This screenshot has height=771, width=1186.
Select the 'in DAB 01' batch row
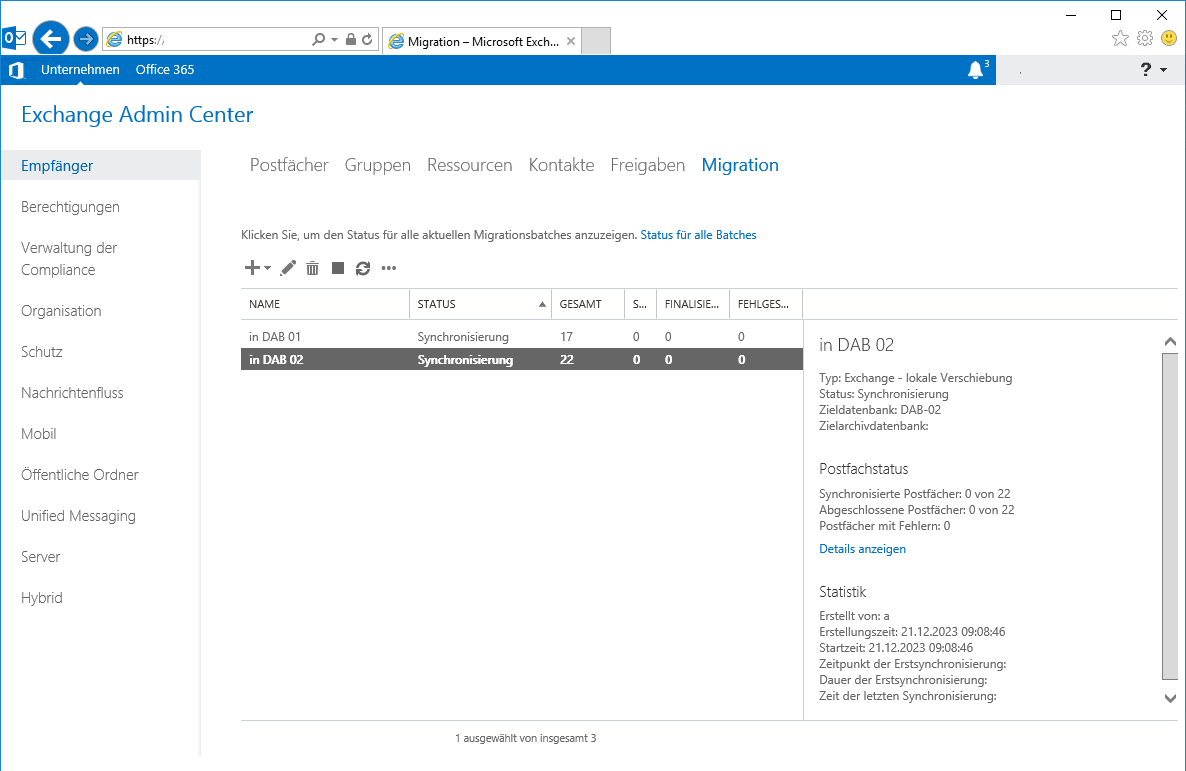(x=275, y=337)
